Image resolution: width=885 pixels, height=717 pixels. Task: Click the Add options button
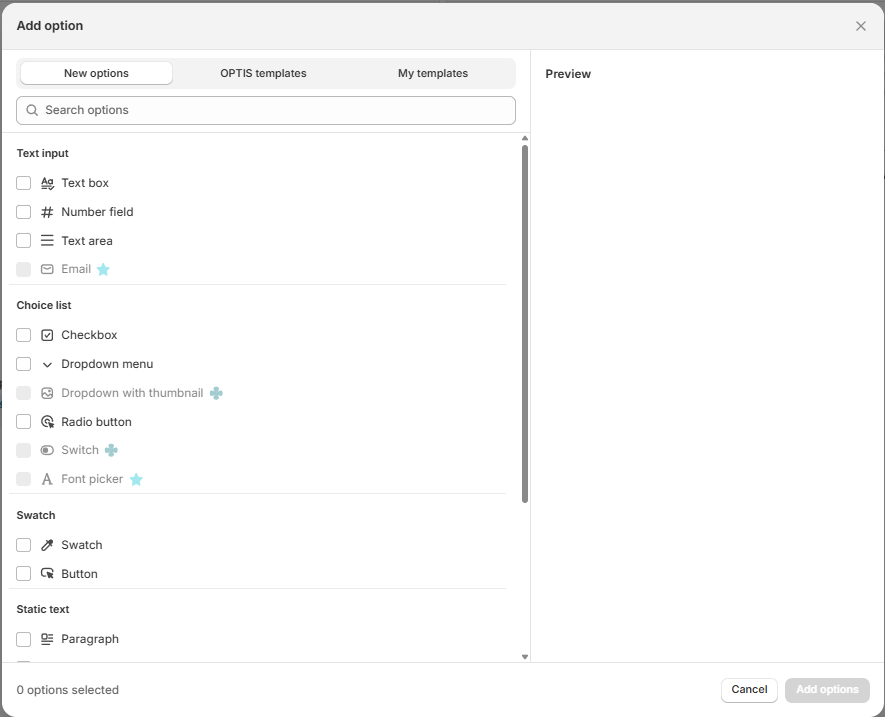pos(827,690)
